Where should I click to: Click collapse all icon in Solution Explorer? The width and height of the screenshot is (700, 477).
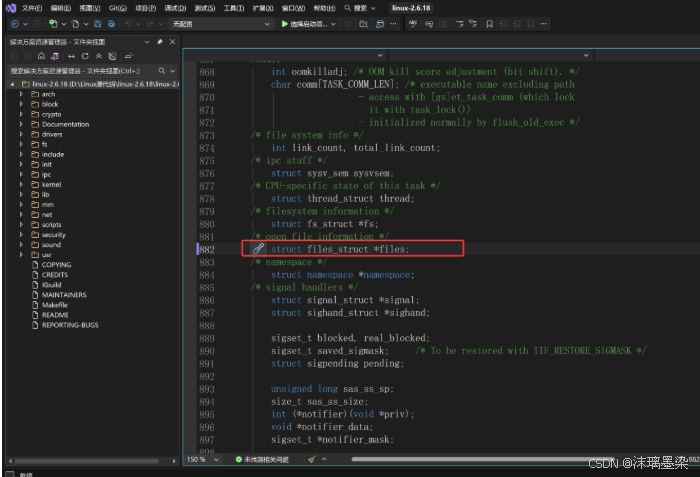(99, 56)
